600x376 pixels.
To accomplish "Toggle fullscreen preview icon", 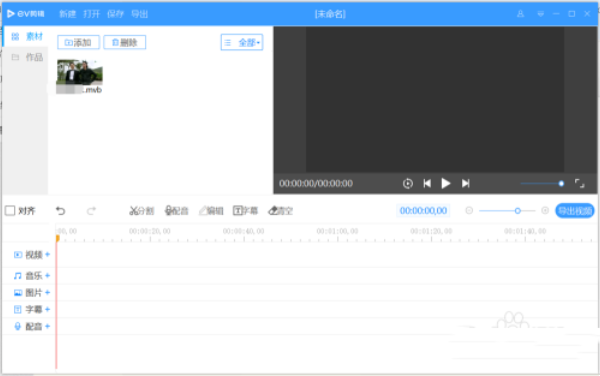I will click(580, 184).
